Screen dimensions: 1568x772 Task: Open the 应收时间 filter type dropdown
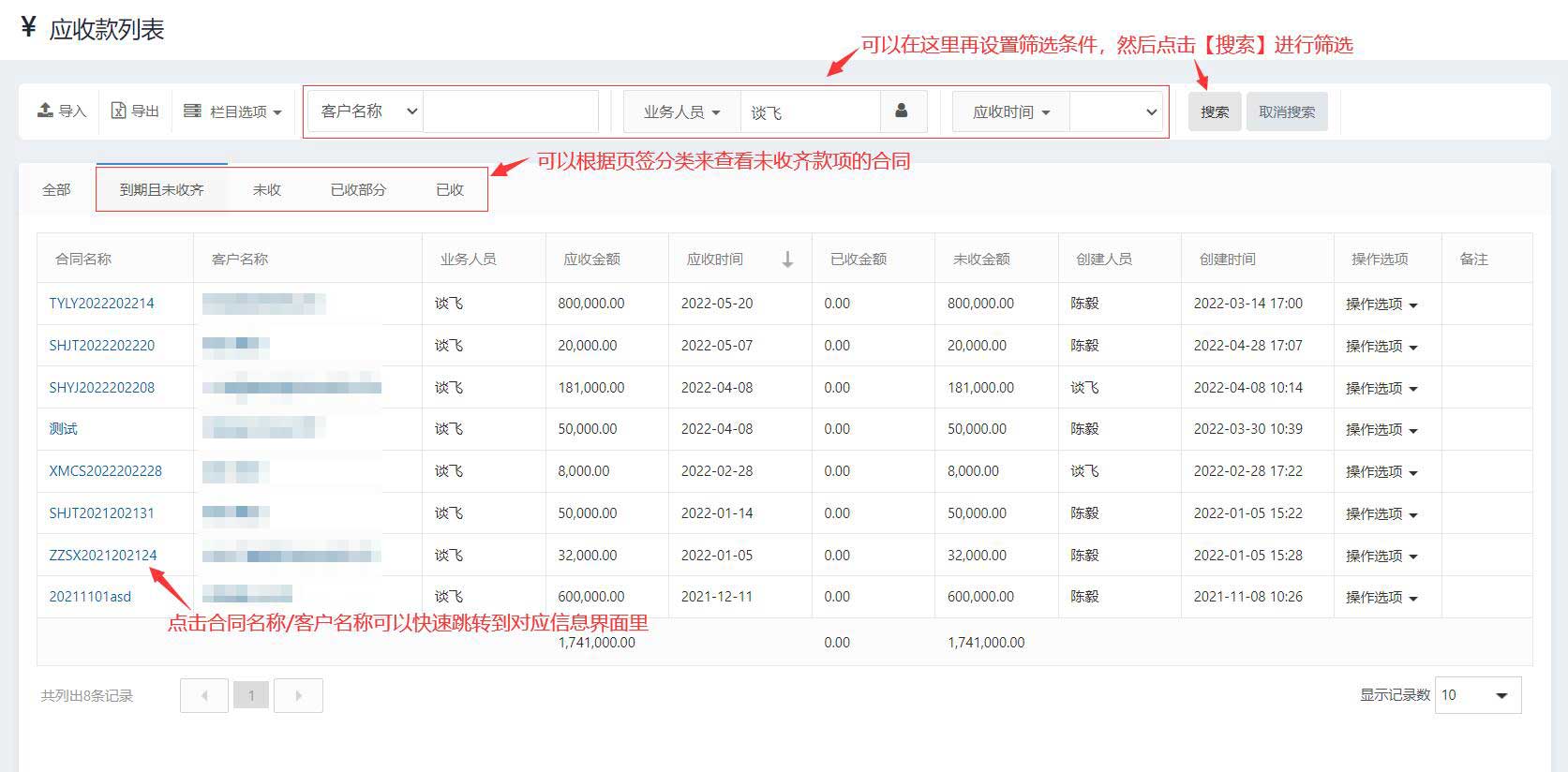1010,111
